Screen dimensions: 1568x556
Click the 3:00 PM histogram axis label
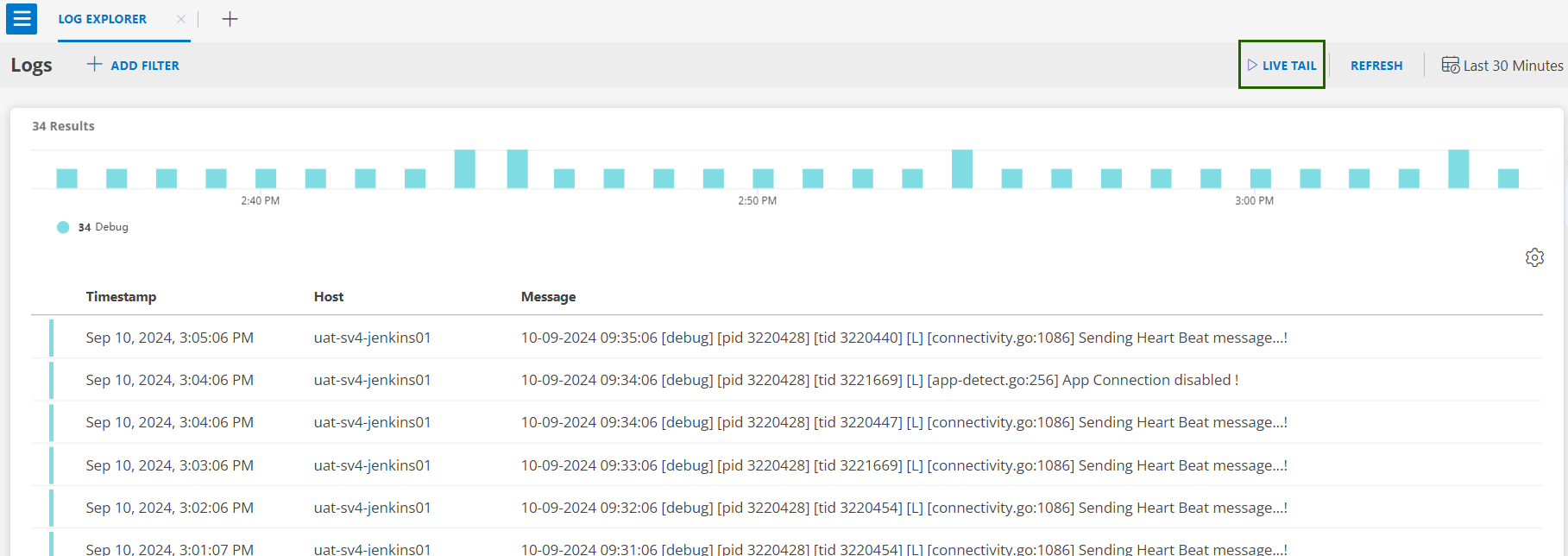(1254, 200)
